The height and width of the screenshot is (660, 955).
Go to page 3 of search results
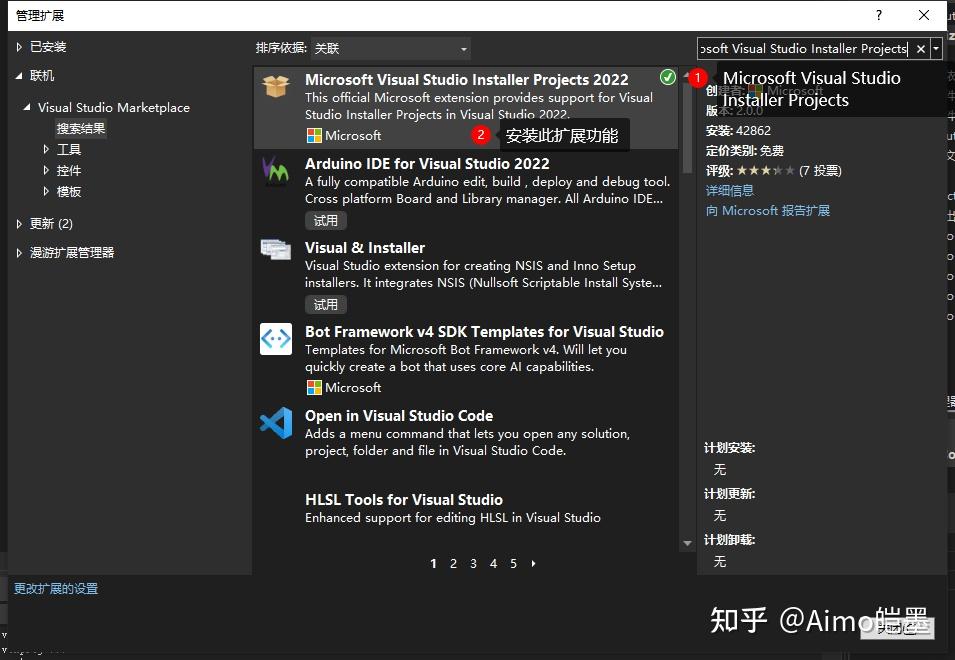point(473,564)
